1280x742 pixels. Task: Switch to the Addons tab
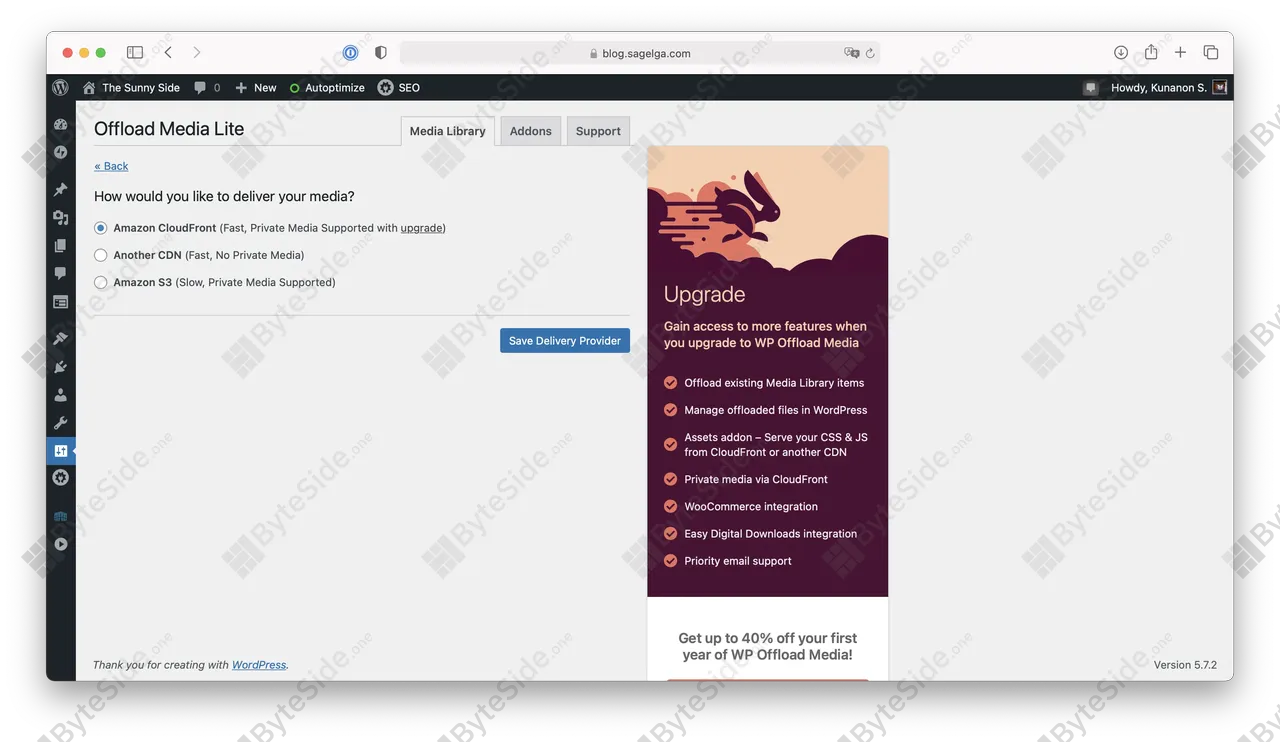click(x=531, y=131)
